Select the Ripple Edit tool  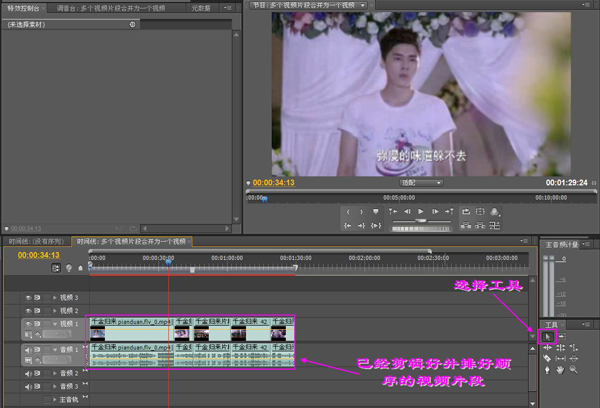tap(548, 348)
